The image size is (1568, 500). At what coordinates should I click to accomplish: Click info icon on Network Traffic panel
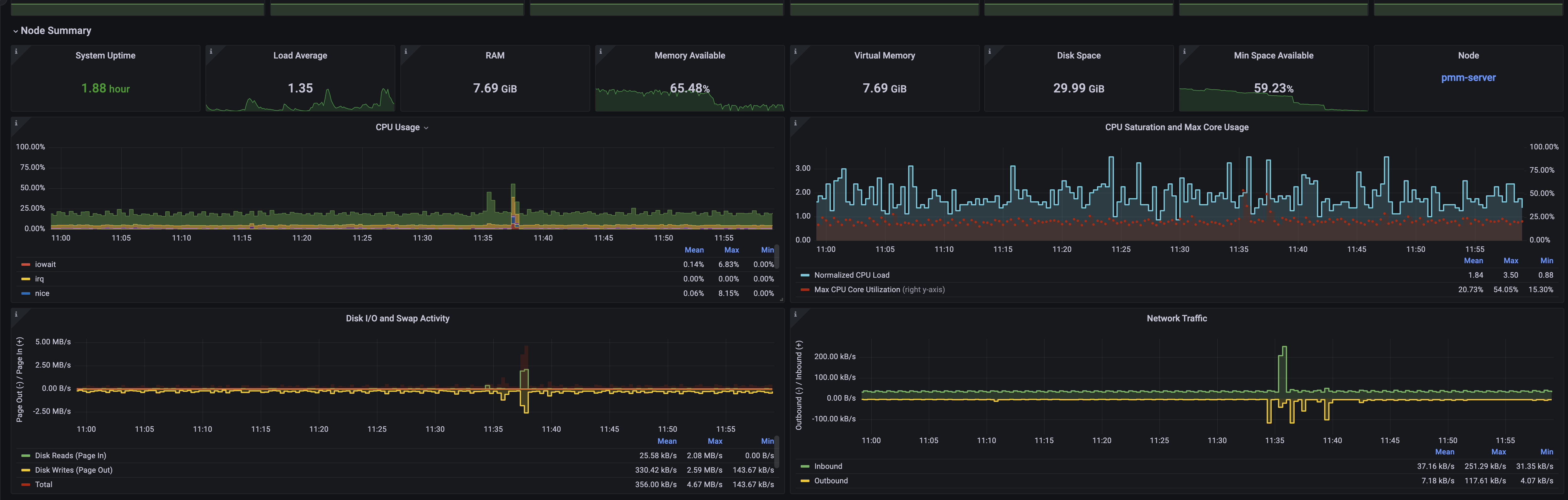pyautogui.click(x=796, y=315)
